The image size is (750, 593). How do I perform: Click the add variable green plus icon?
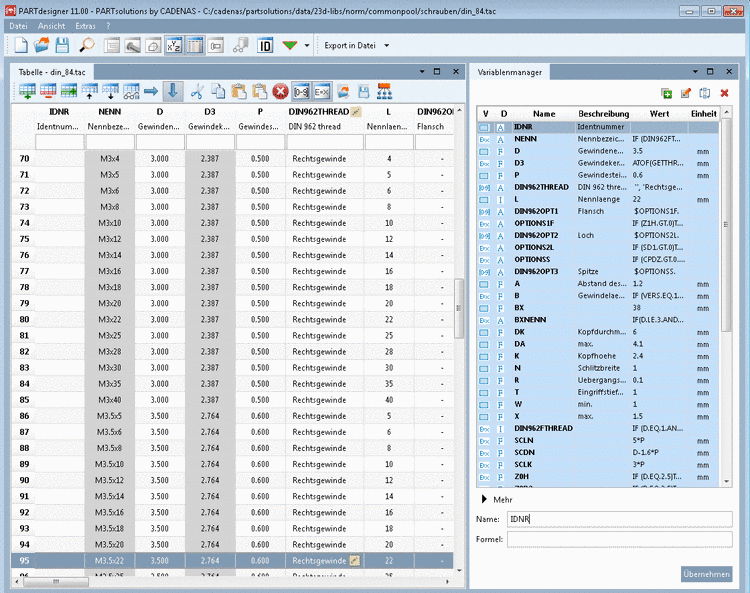coord(668,93)
